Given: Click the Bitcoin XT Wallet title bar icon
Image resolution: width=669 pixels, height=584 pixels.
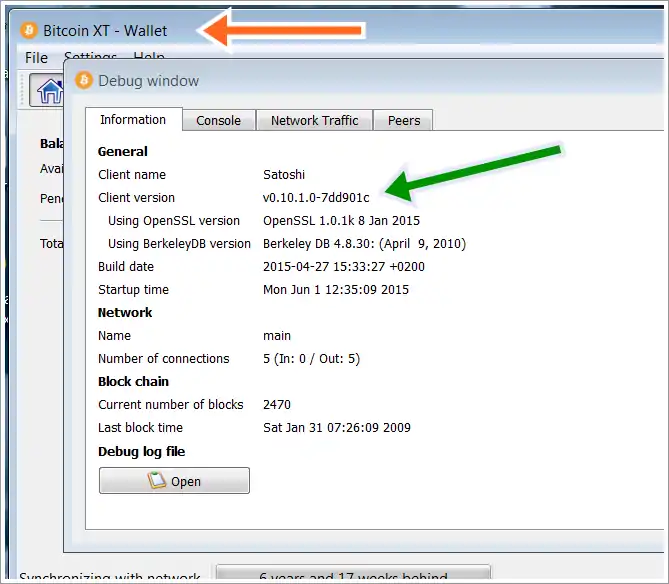Looking at the screenshot, I should 29,31.
